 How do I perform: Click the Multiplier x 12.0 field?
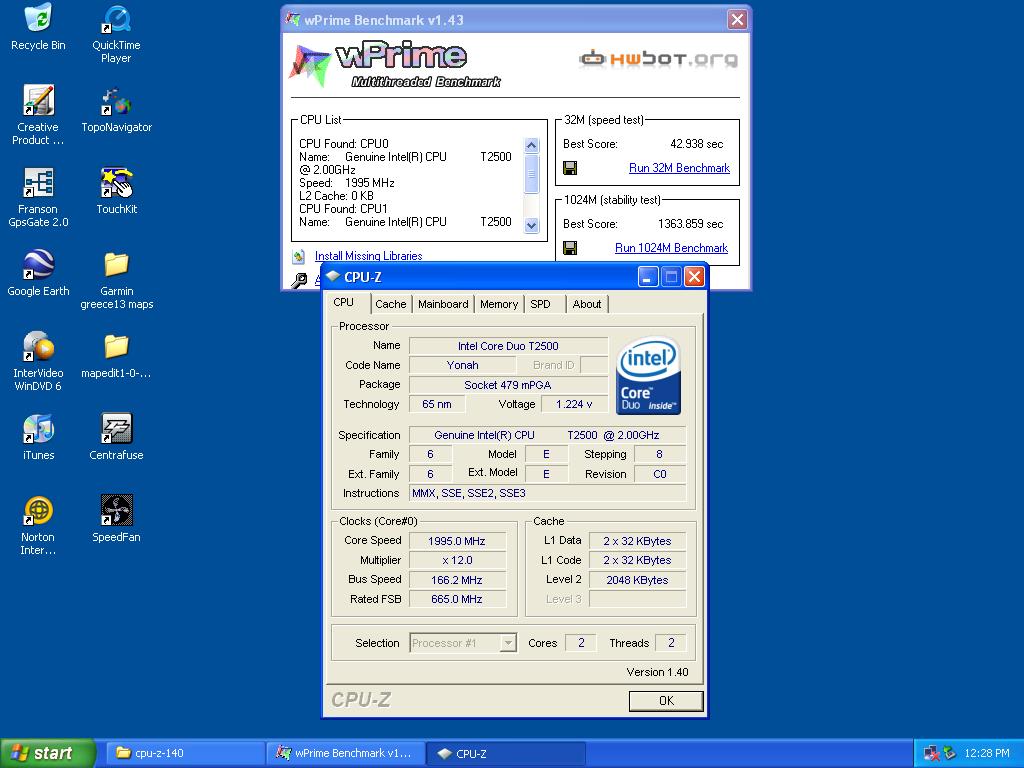tap(456, 560)
